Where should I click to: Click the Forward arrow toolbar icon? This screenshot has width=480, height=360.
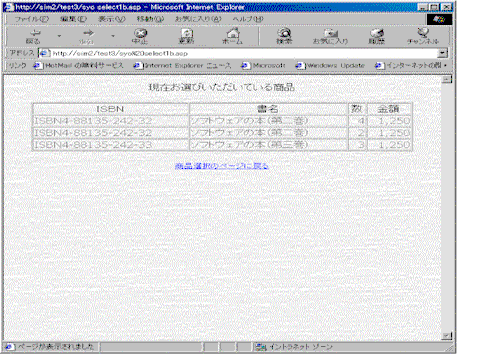(88, 33)
